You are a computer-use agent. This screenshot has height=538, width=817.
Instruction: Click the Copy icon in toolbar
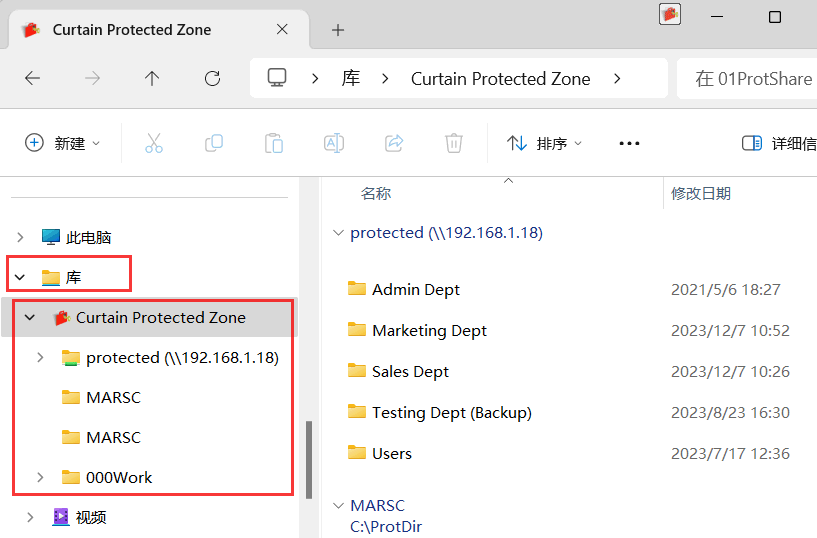click(214, 143)
